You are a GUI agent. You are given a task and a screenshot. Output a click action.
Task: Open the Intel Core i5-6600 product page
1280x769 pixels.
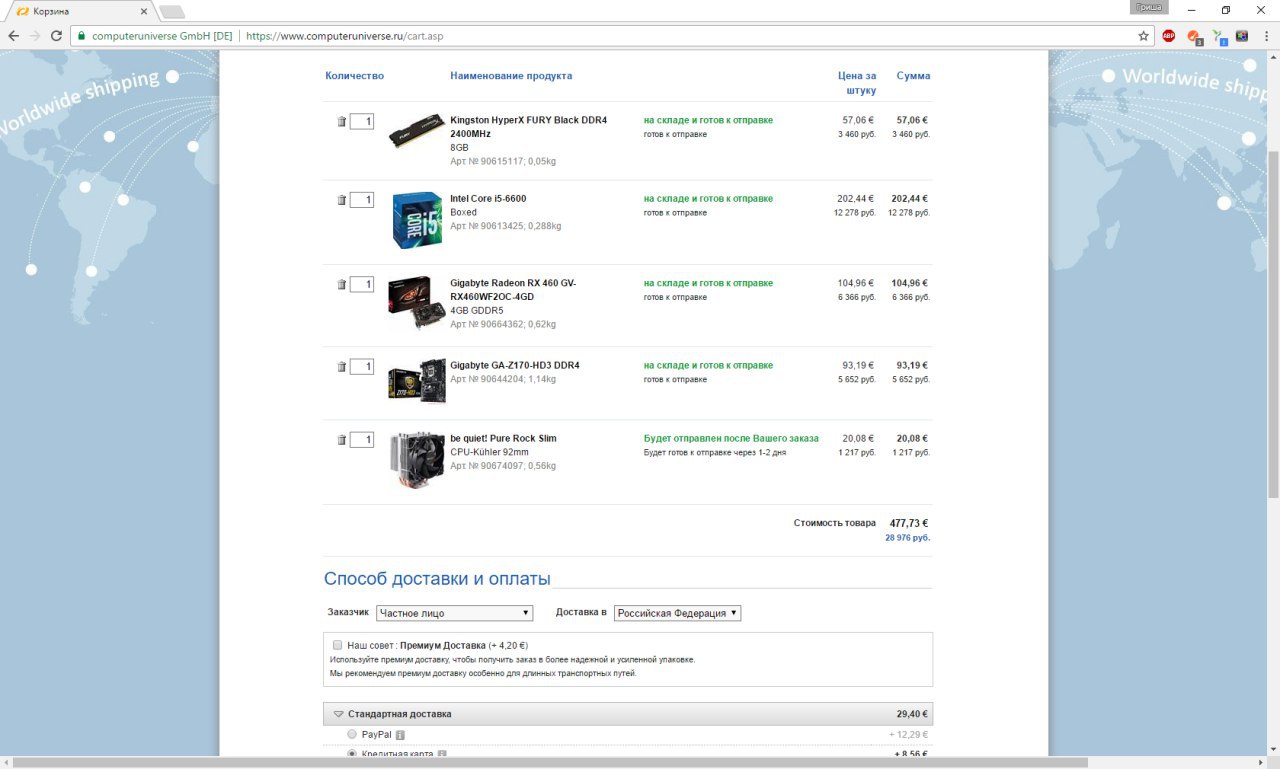(488, 198)
